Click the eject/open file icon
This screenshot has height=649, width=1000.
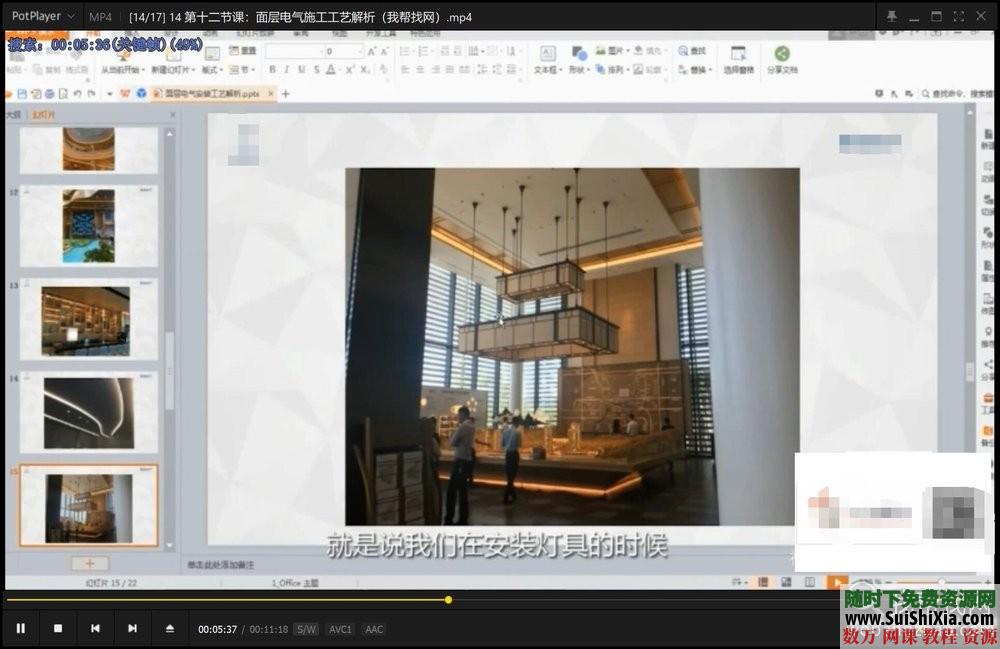click(x=169, y=629)
